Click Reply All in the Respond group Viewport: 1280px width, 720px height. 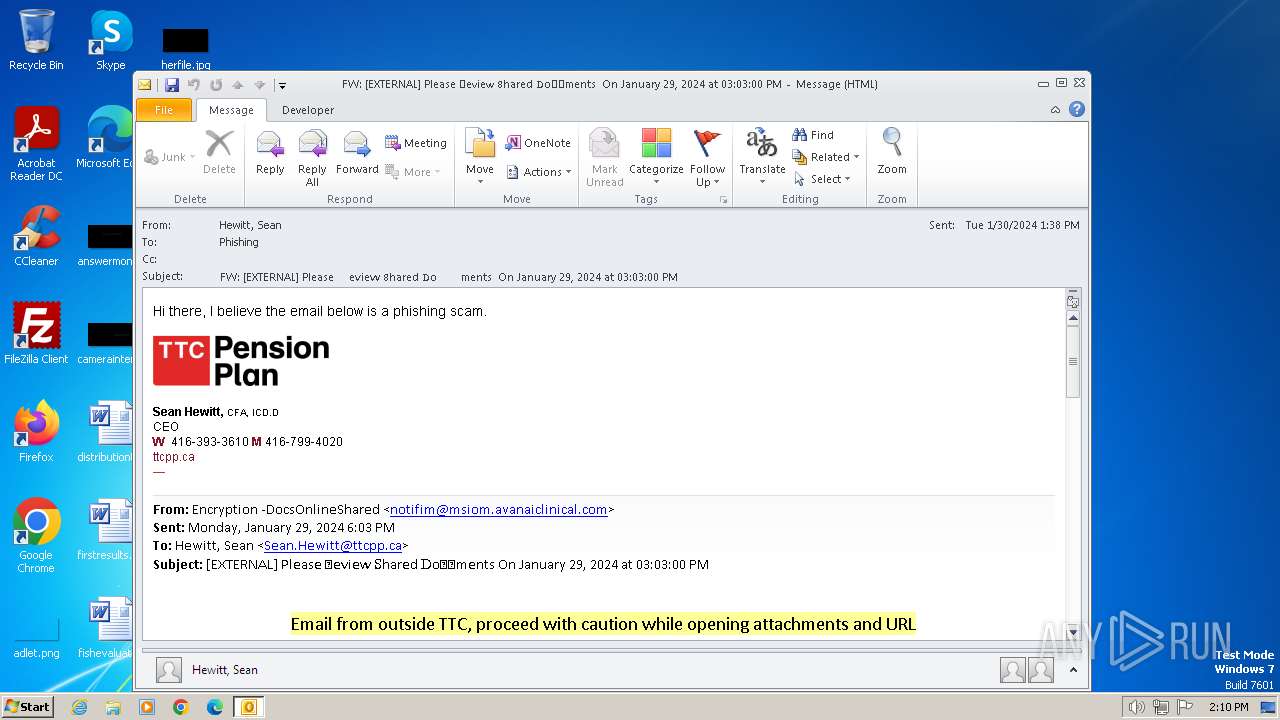[x=312, y=158]
